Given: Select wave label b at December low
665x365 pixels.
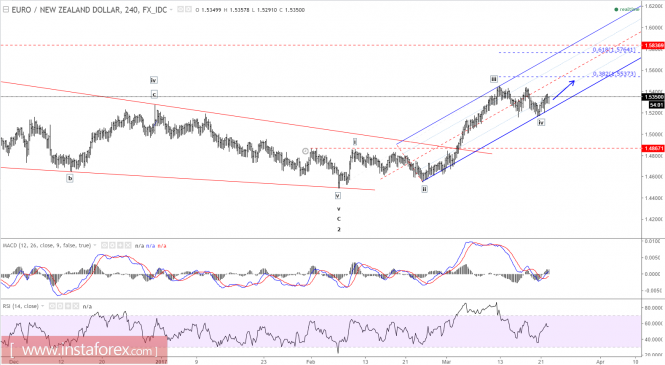Looking at the screenshot, I should pyautogui.click(x=70, y=178).
